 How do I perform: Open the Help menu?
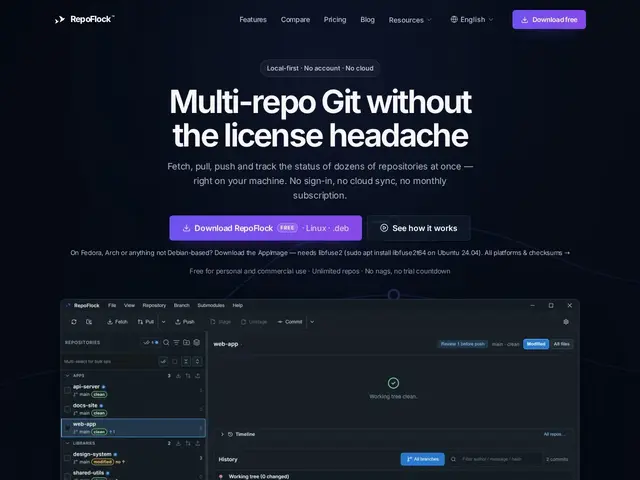(x=238, y=305)
